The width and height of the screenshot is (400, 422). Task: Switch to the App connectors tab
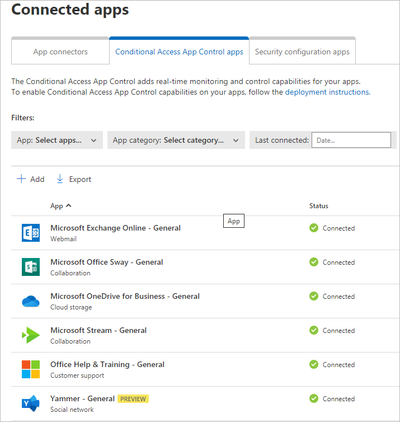[60, 52]
